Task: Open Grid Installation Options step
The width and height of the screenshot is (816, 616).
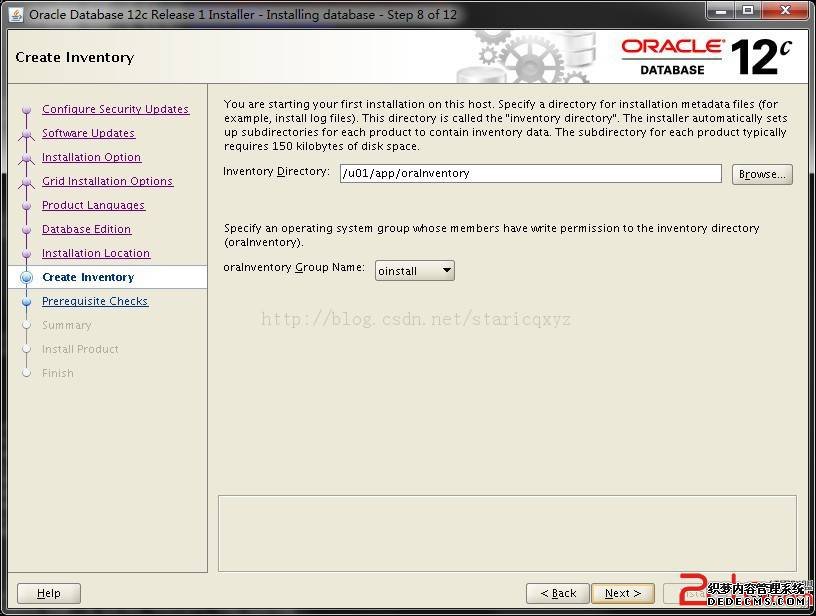Action: coord(107,181)
